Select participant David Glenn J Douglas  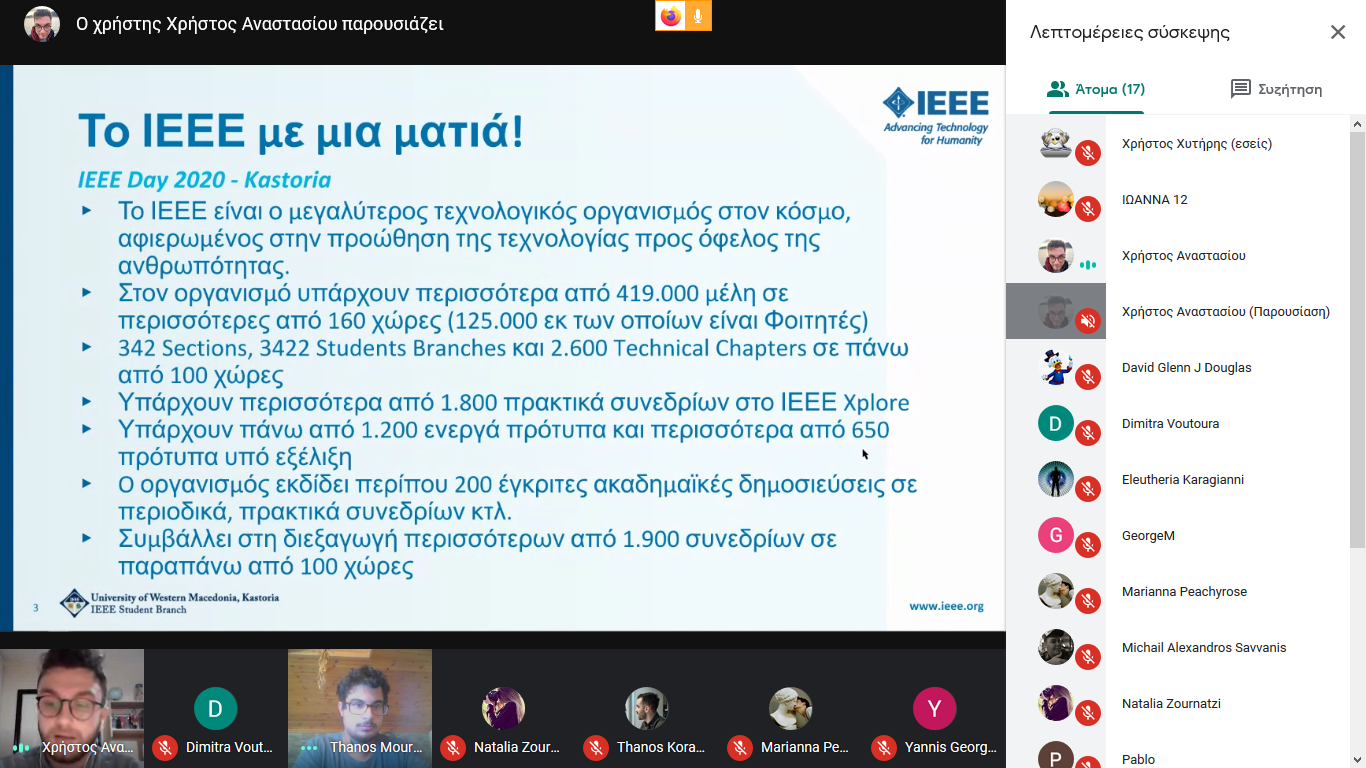[1178, 368]
